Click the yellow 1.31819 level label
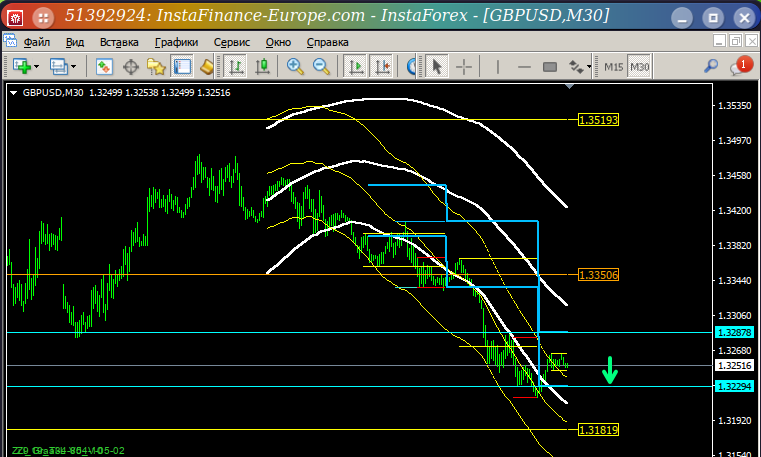This screenshot has width=761, height=457. (x=598, y=429)
